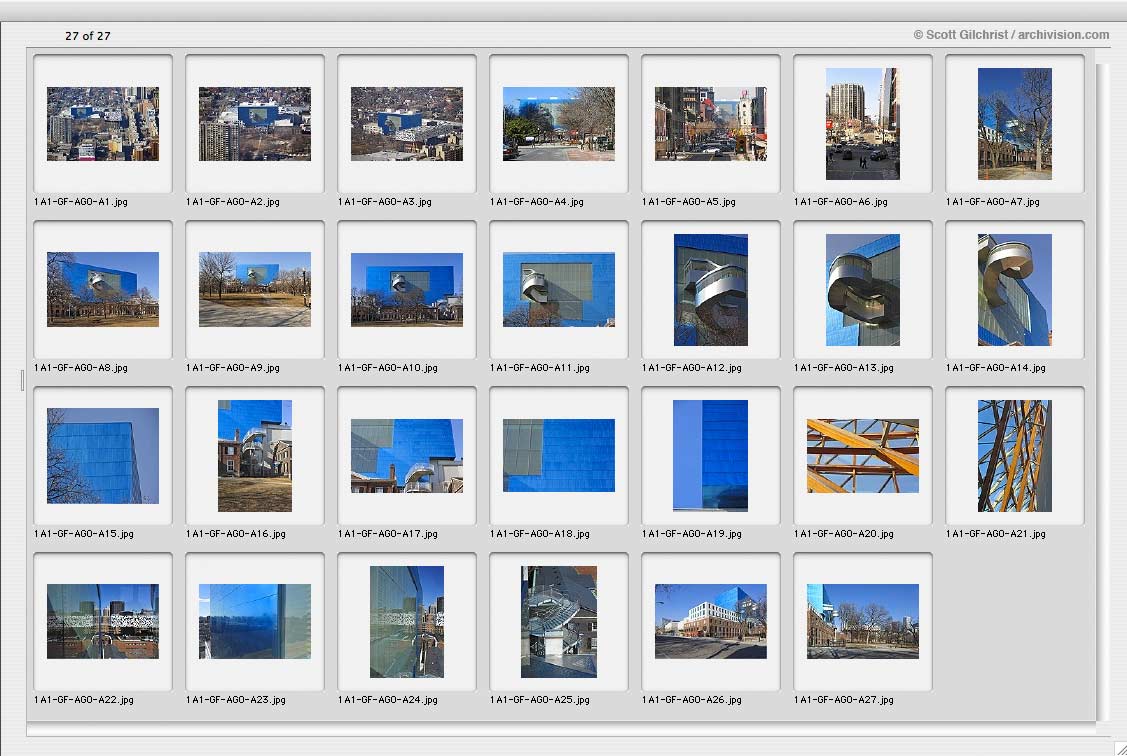Select the 1A1-GF-AGO-A23.jpg glass reflection thumbnail

click(x=254, y=622)
